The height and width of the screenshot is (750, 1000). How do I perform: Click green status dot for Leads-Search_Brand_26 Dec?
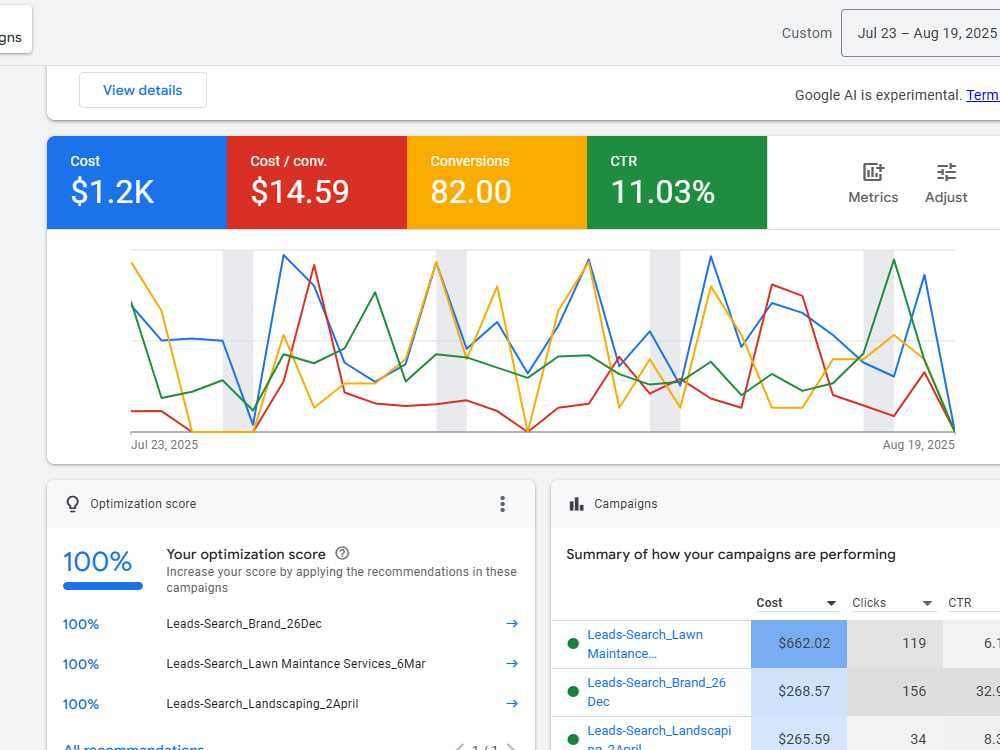(x=573, y=691)
